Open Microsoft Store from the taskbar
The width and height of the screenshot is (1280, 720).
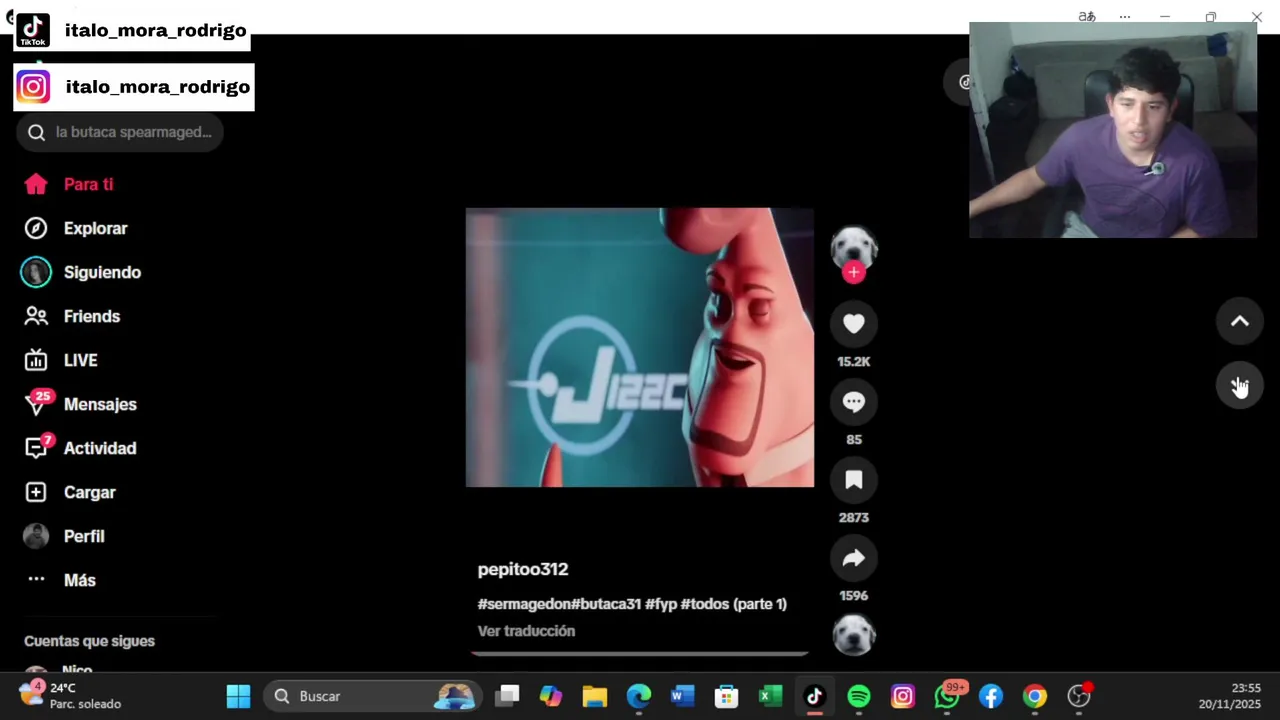(x=727, y=696)
